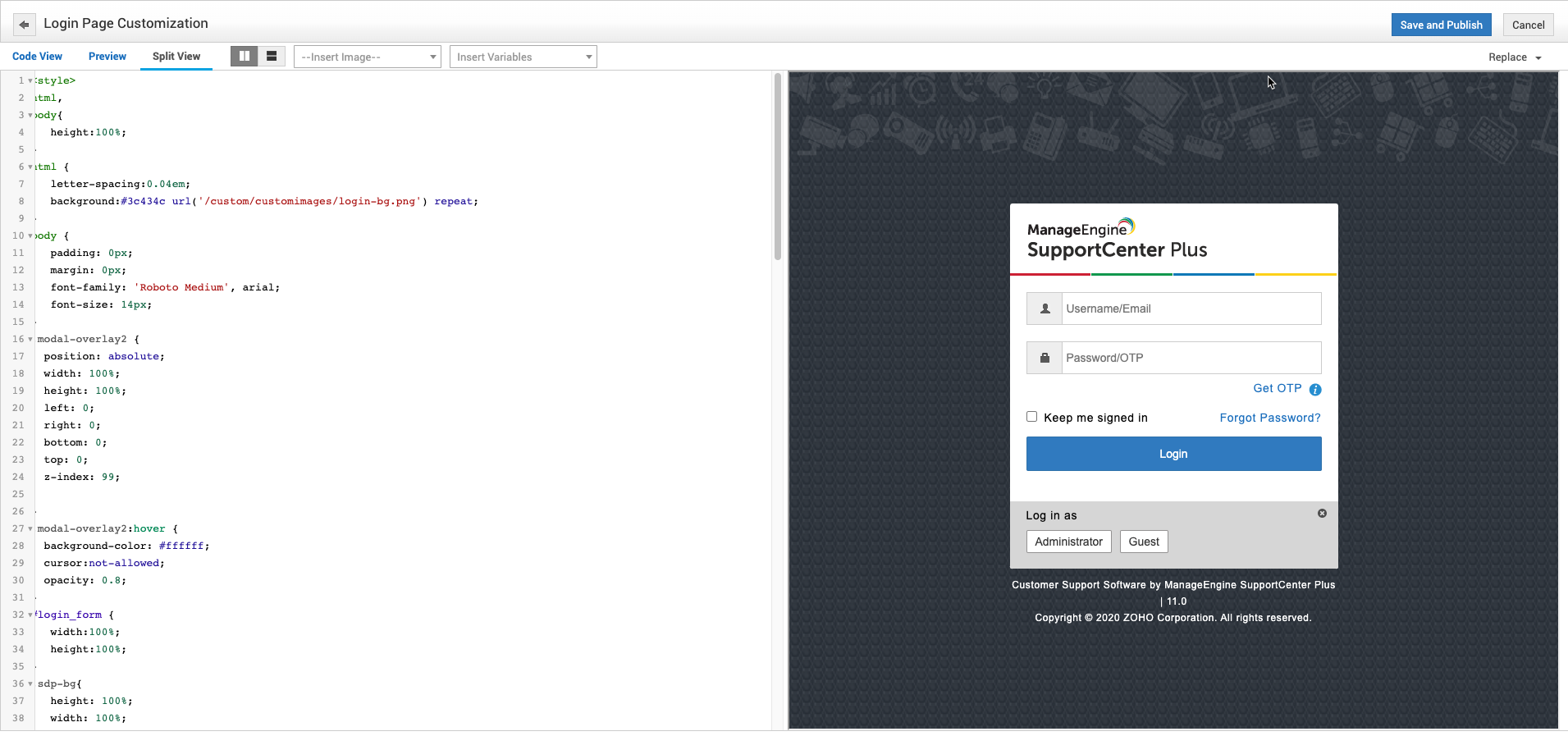Click the opacity: 0.8 line
This screenshot has width=1568, height=736.
tap(85, 580)
